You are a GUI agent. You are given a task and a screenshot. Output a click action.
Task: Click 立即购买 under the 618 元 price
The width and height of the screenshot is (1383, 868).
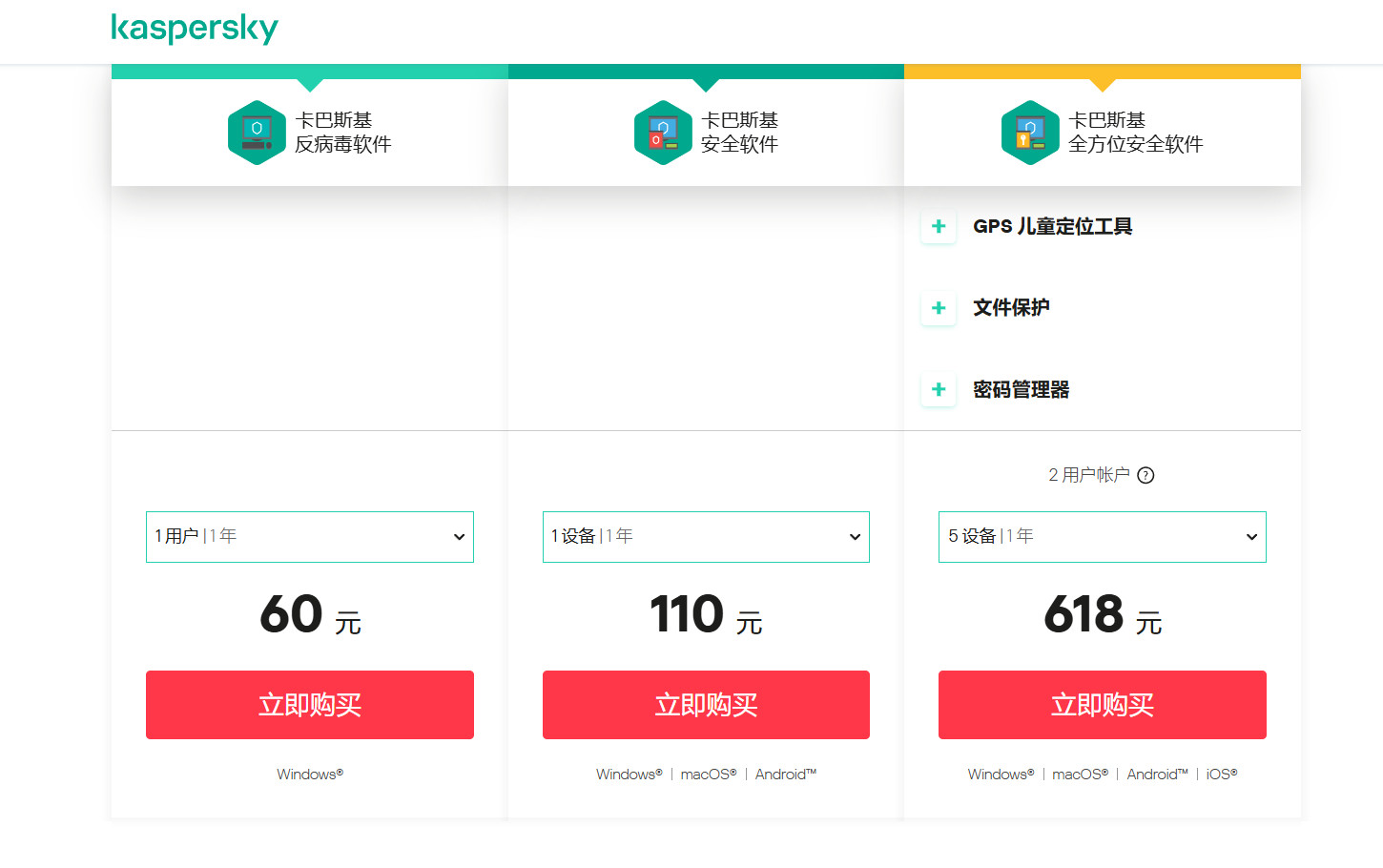(1103, 705)
